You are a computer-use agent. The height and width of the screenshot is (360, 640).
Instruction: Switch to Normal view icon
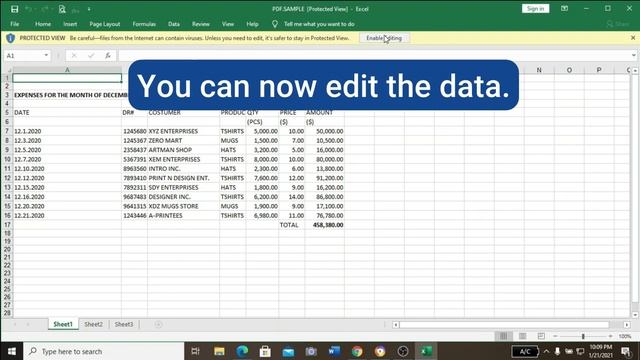503,336
